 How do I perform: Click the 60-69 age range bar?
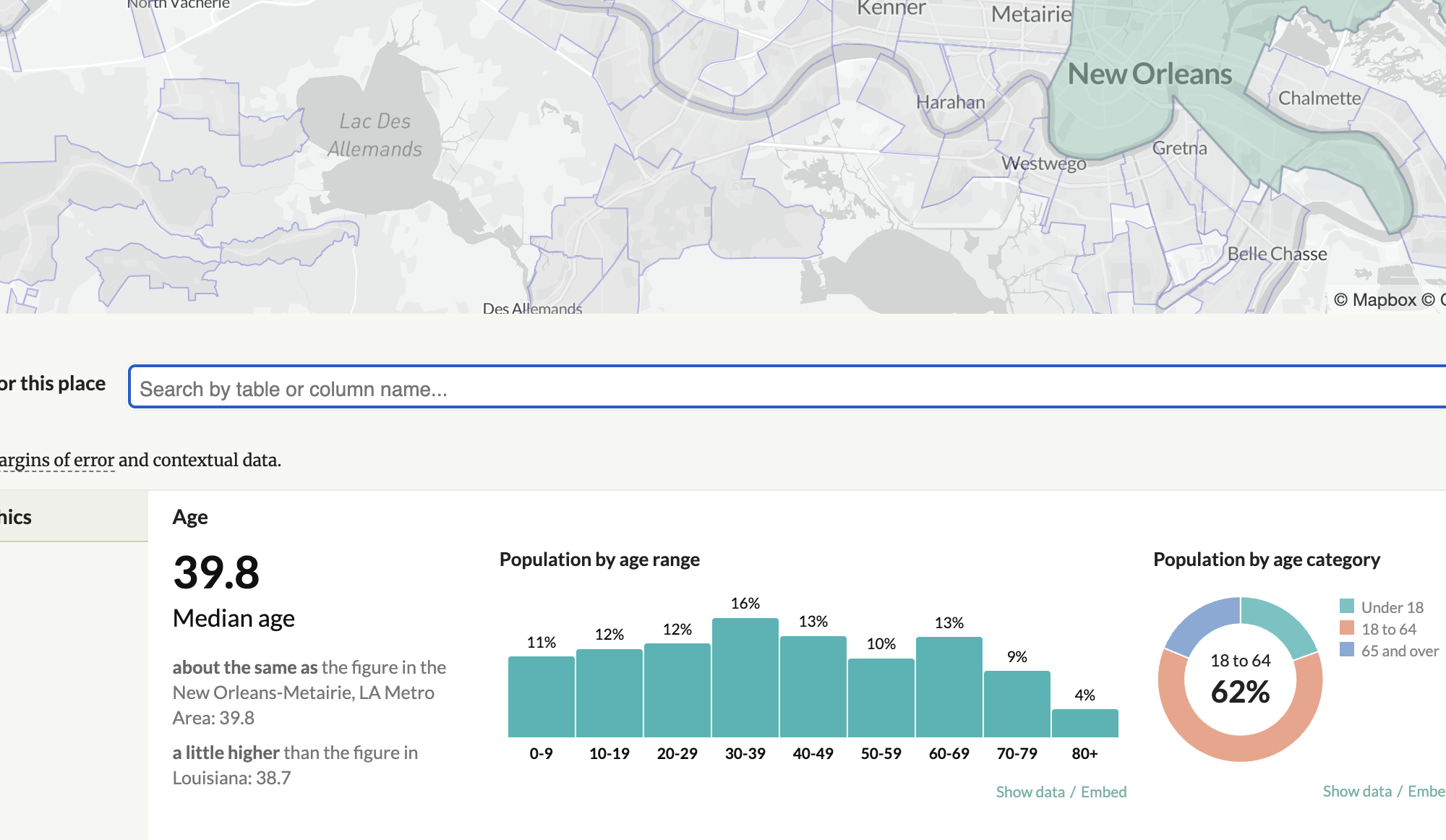(x=949, y=687)
